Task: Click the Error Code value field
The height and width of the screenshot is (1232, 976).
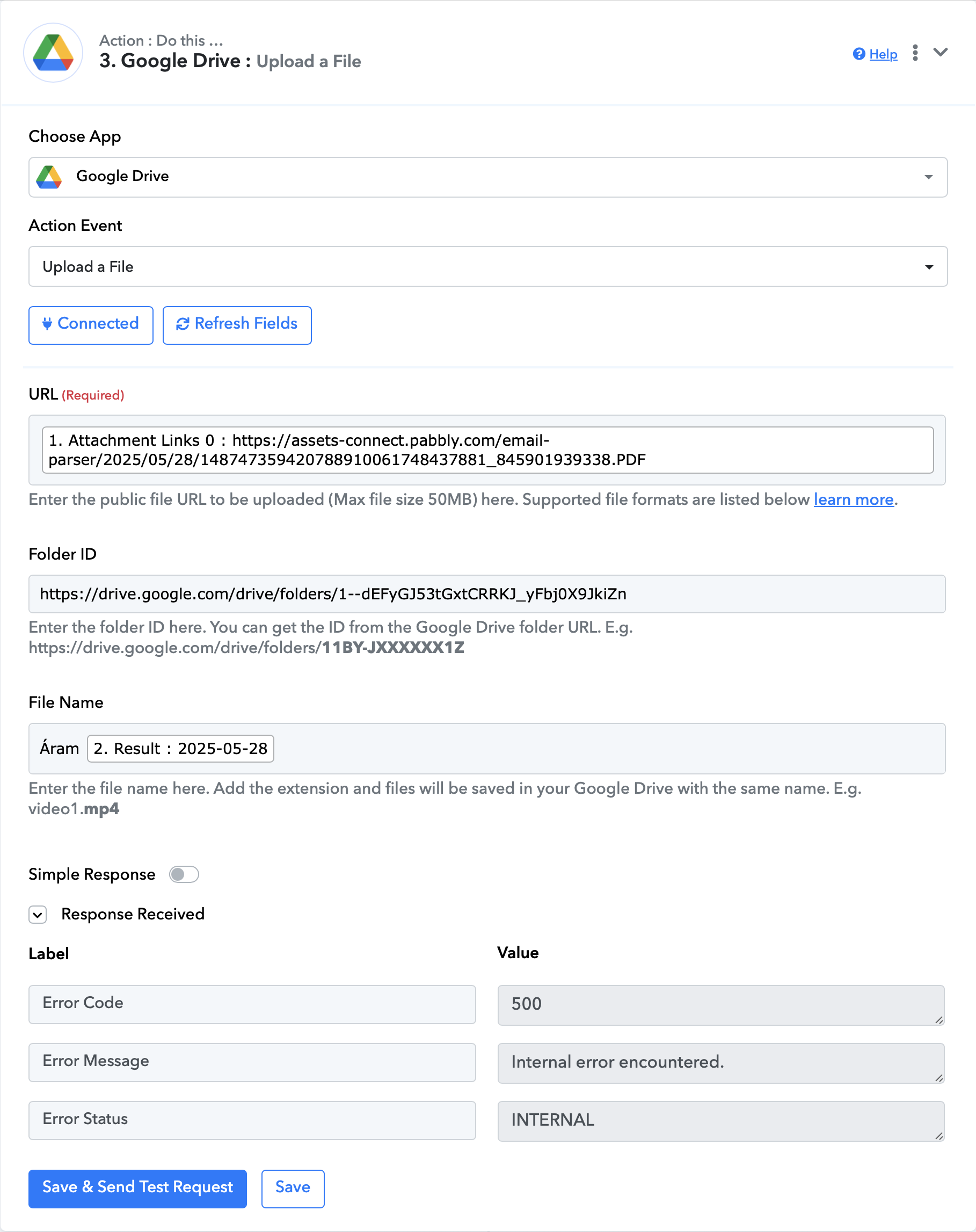Action: click(x=720, y=1005)
